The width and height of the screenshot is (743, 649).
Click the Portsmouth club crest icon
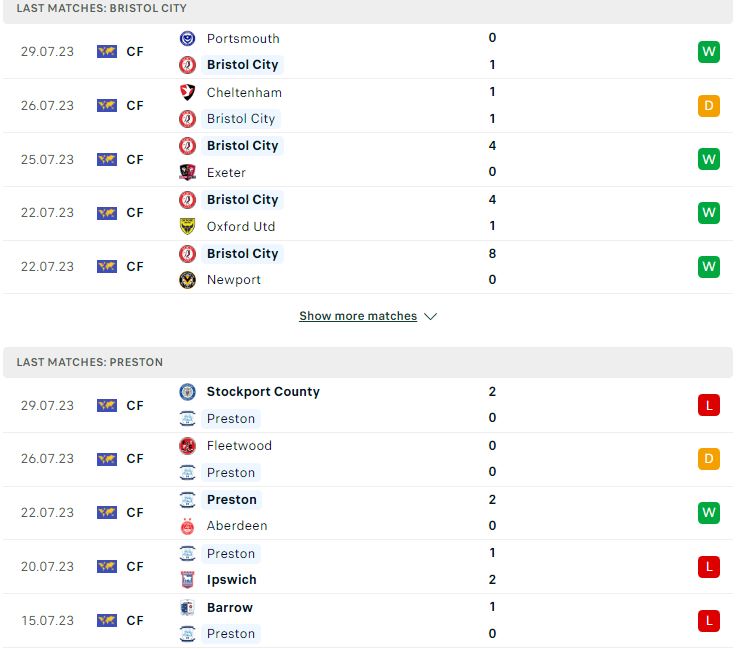coord(188,38)
